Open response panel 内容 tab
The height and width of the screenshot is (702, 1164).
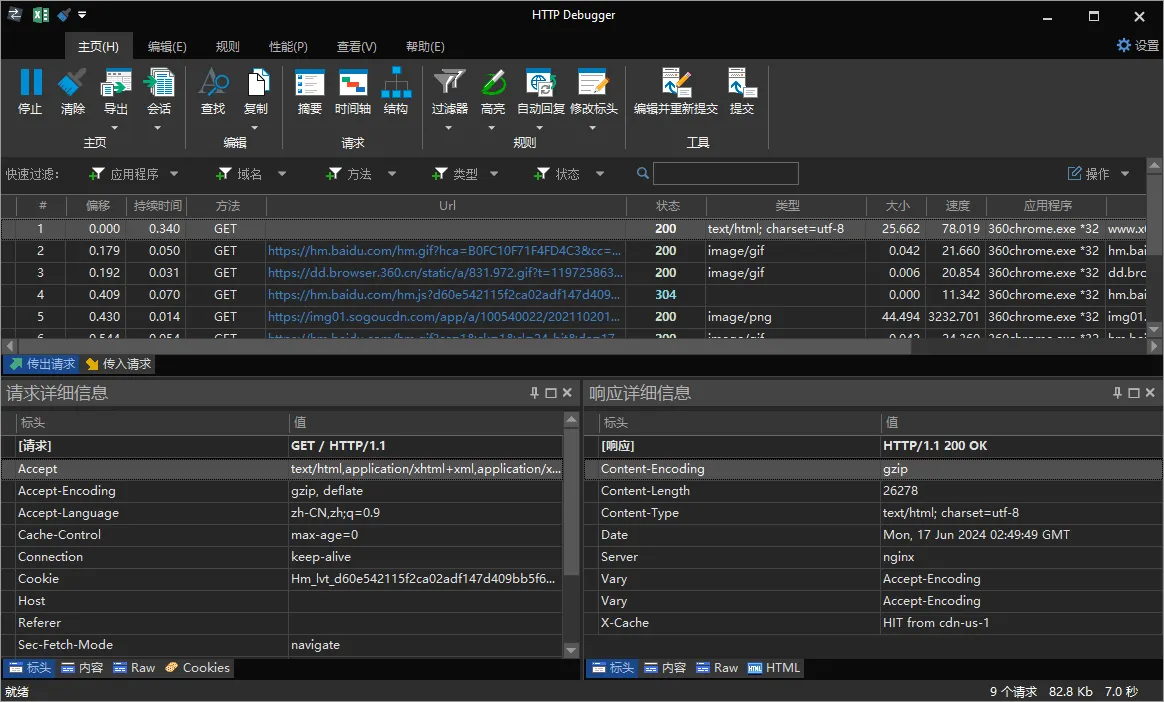665,668
